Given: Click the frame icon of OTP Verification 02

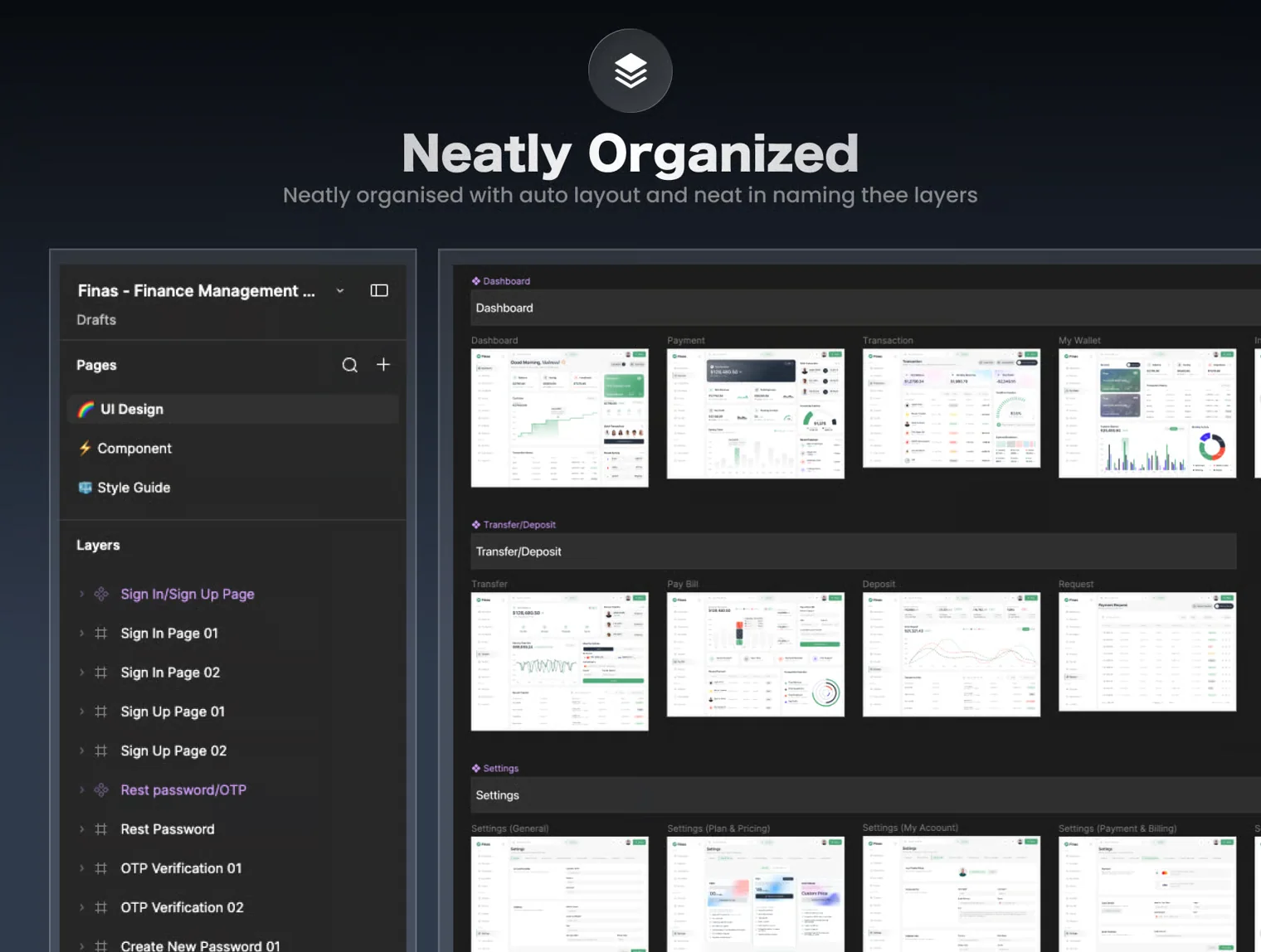Looking at the screenshot, I should (101, 907).
